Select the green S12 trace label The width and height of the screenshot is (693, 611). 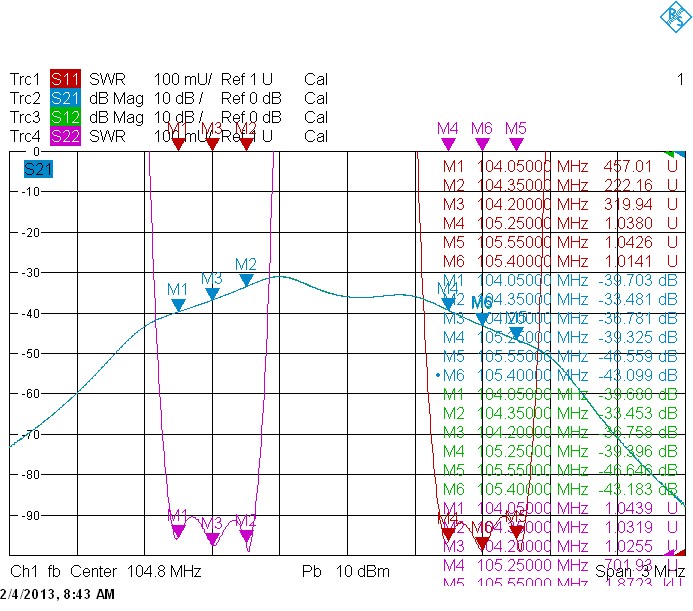[x=65, y=117]
